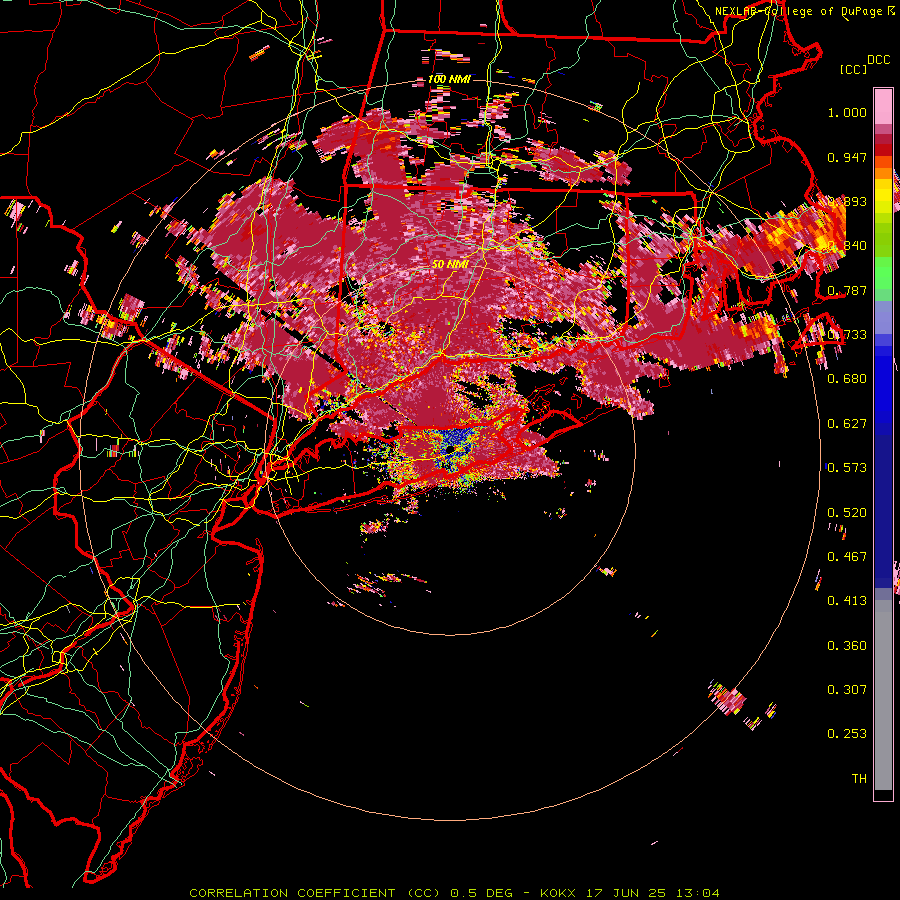900x900 pixels.
Task: Pick the bright green color bar segment
Action: tap(883, 273)
